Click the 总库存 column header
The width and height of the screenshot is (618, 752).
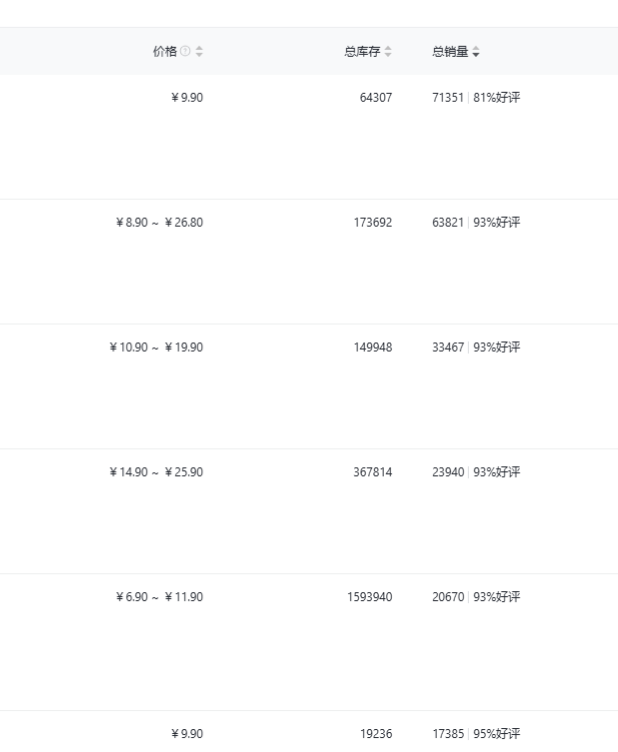pyautogui.click(x=362, y=51)
